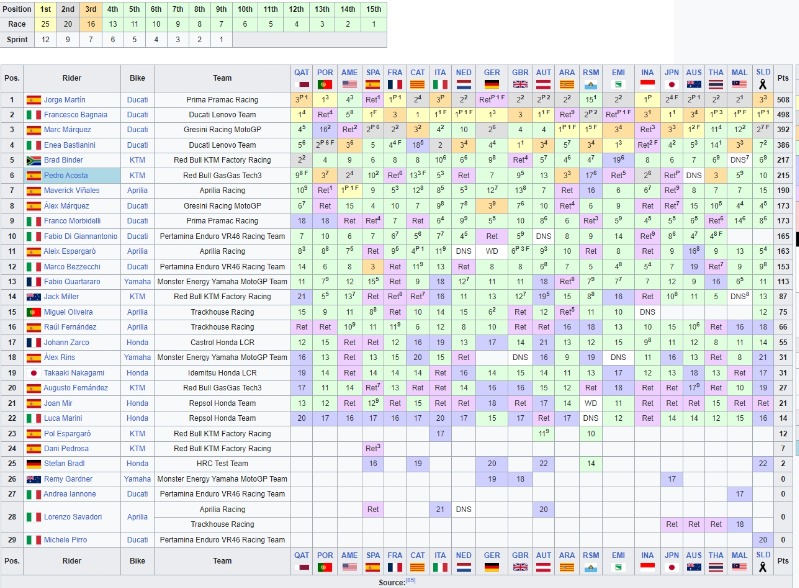Open the highlighted Pedro Acosta rider link
Viewport: 799px width, 588px height.
[66, 175]
